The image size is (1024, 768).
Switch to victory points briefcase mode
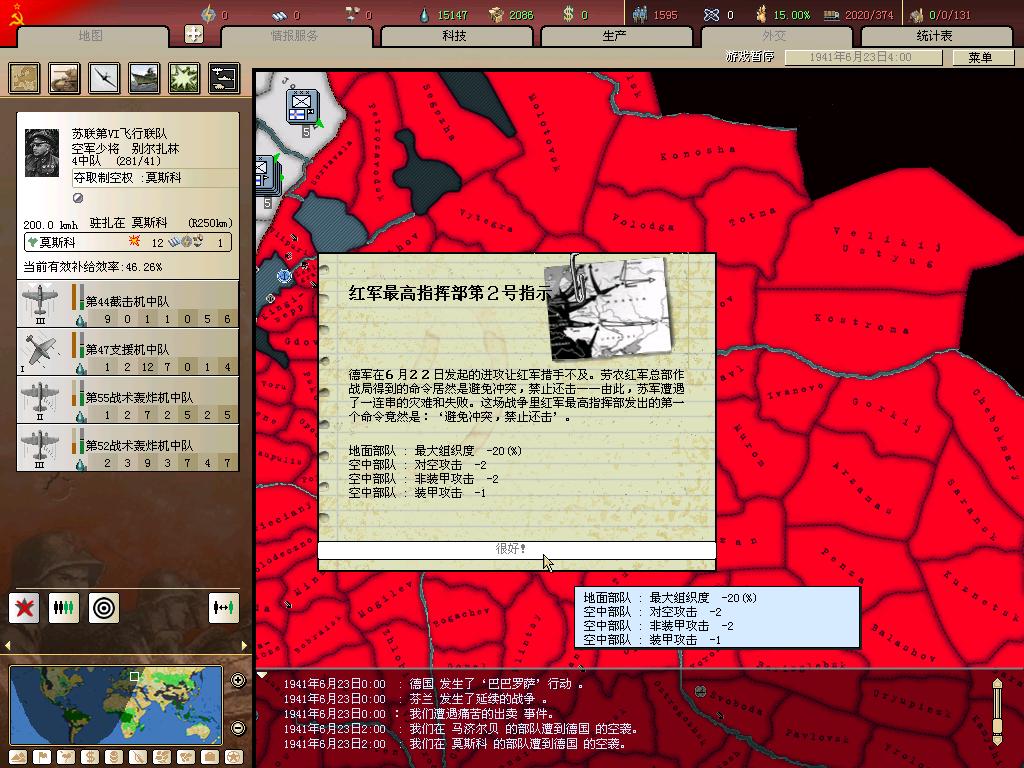click(210, 758)
